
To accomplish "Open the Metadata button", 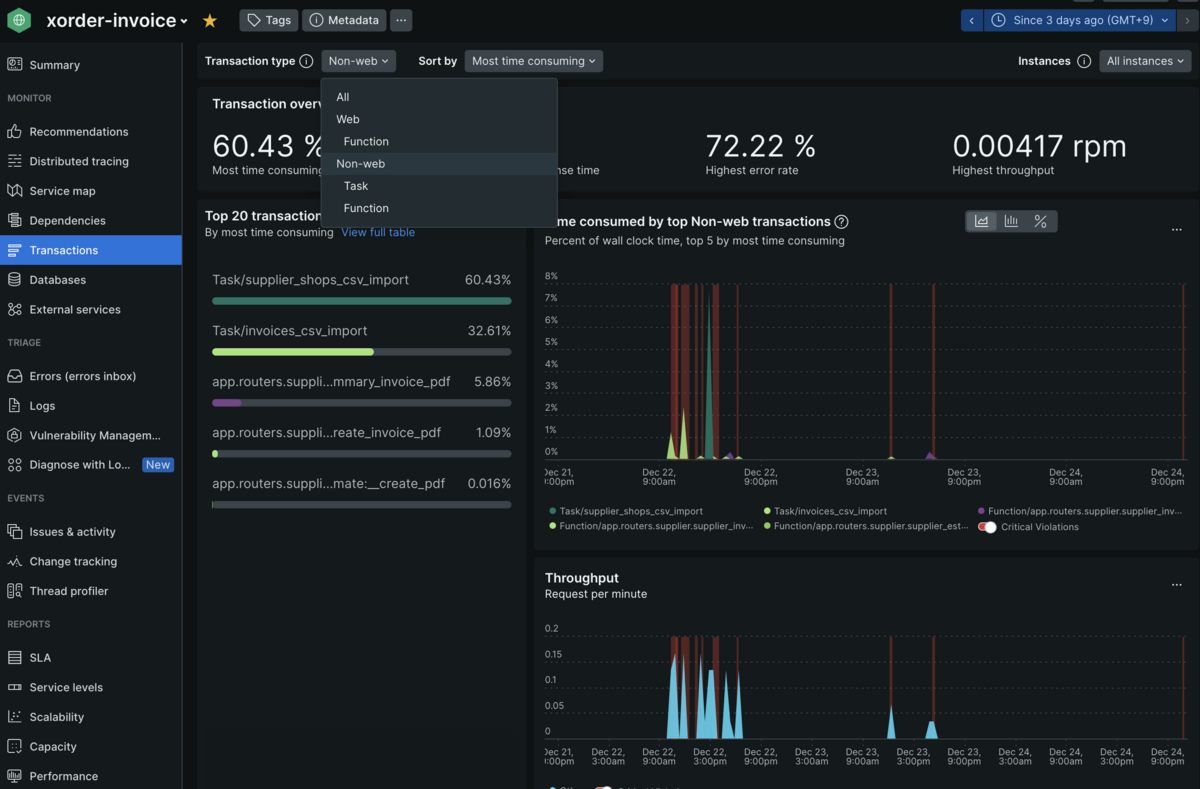I will coord(344,20).
